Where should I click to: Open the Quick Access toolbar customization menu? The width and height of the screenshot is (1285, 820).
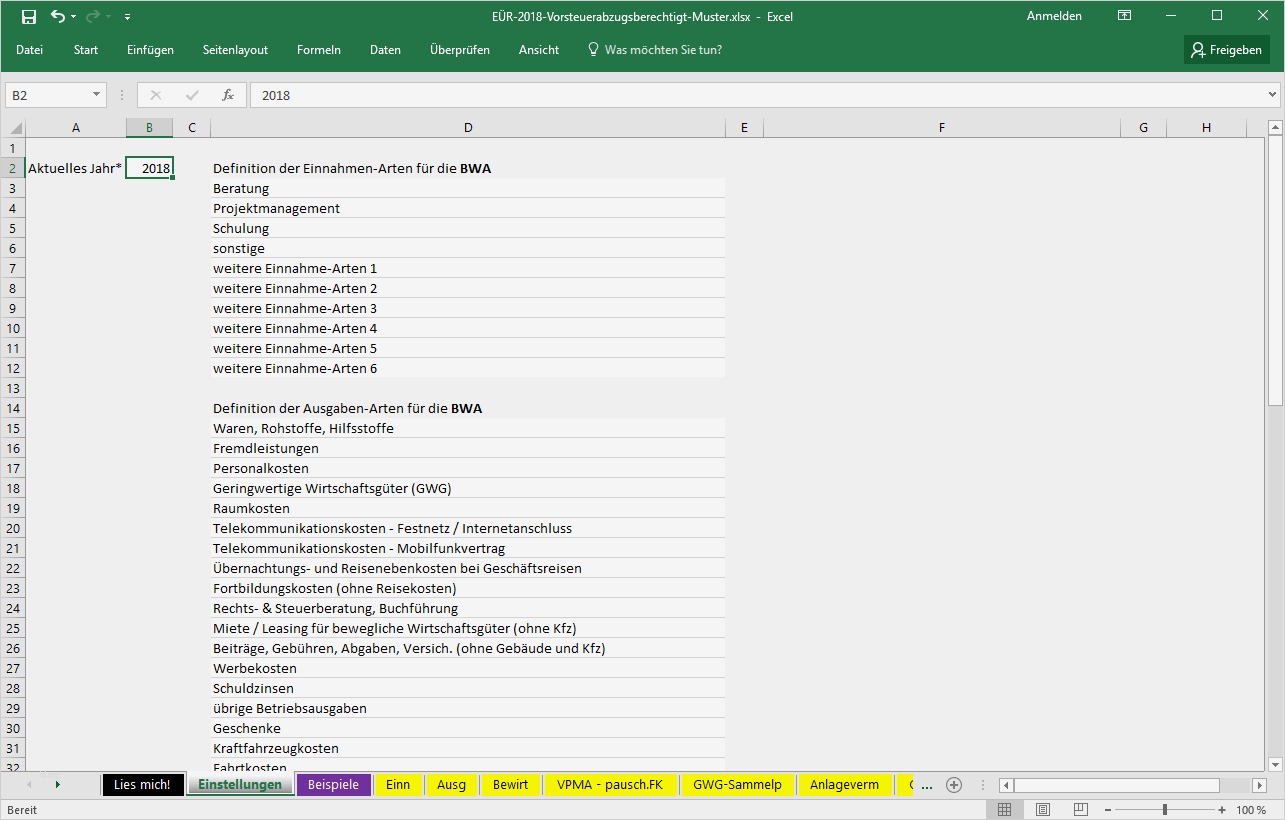[126, 16]
